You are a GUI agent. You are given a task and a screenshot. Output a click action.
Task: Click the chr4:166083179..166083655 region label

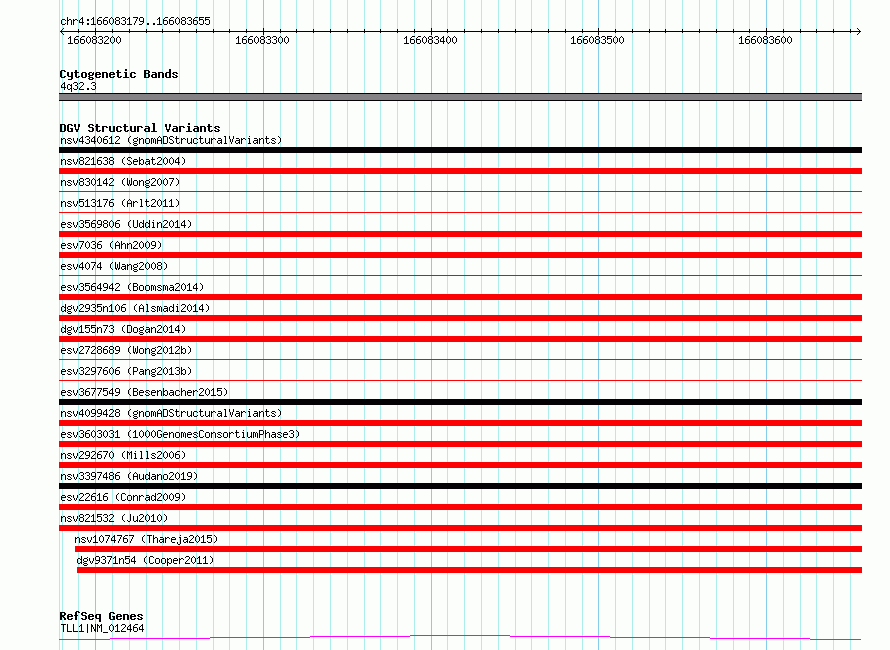135,21
